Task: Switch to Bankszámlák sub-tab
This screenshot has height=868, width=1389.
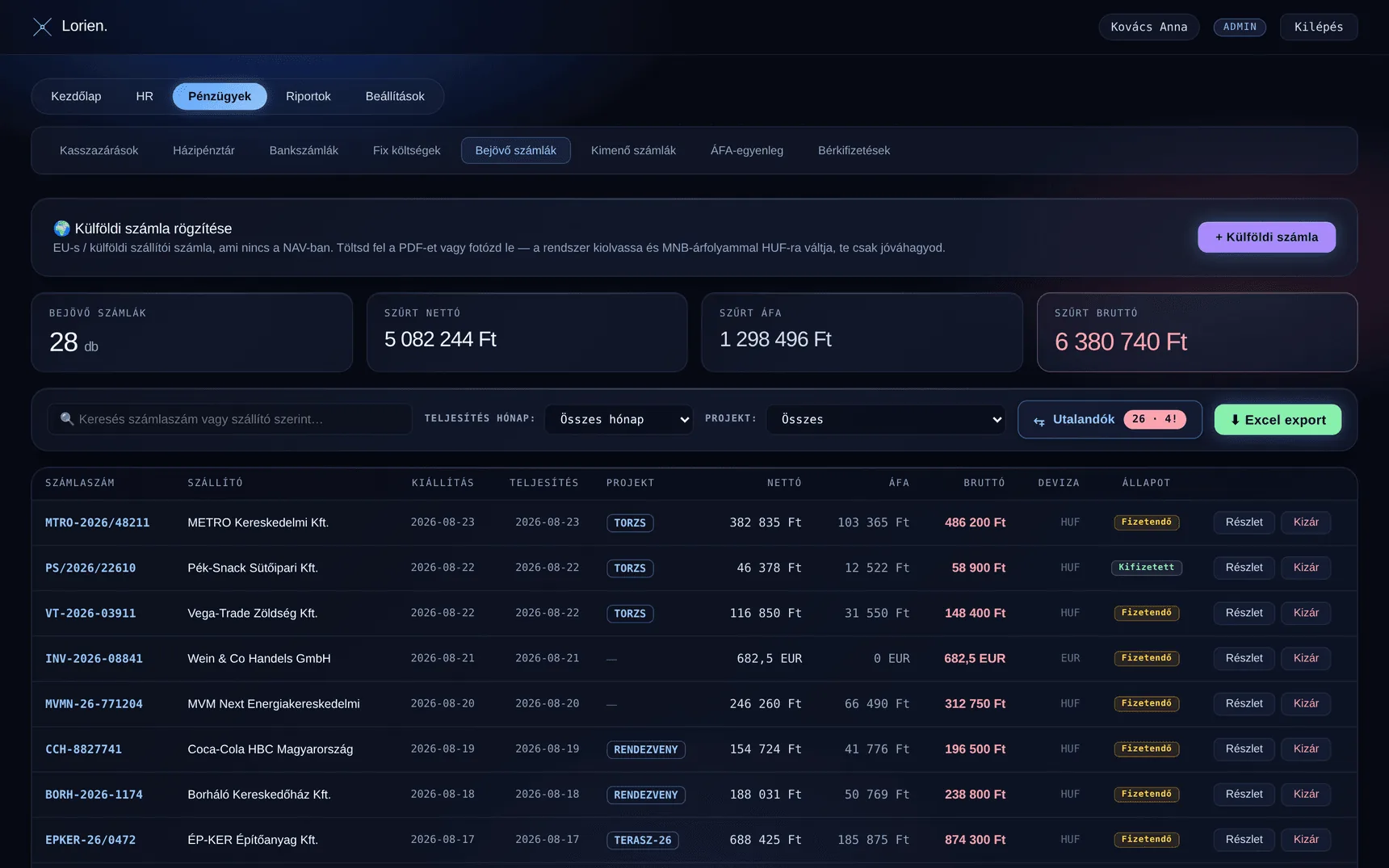Action: pyautogui.click(x=304, y=150)
